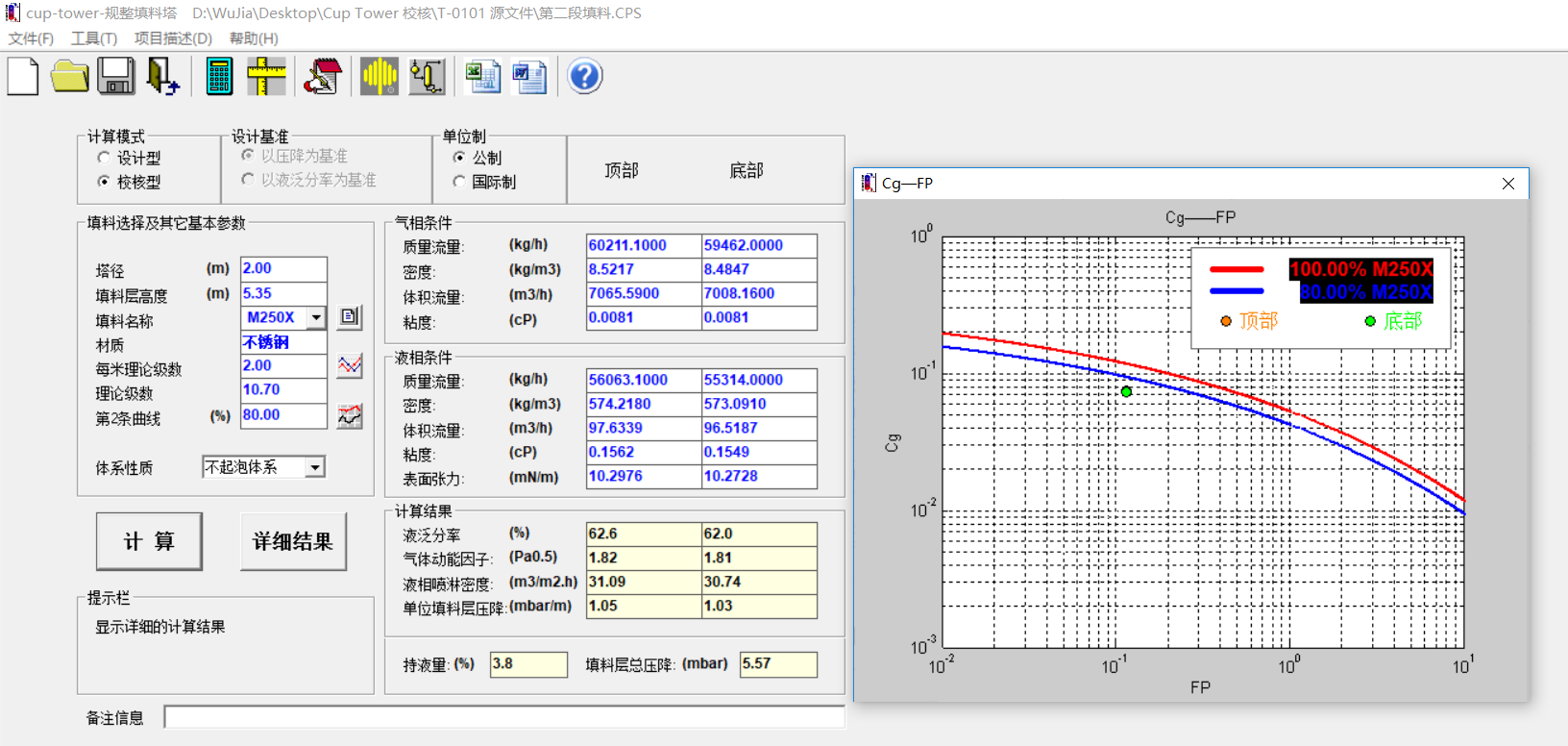1568x746 pixels.
Task: Expand the 填料名称 M250X dropdown
Action: [x=316, y=317]
